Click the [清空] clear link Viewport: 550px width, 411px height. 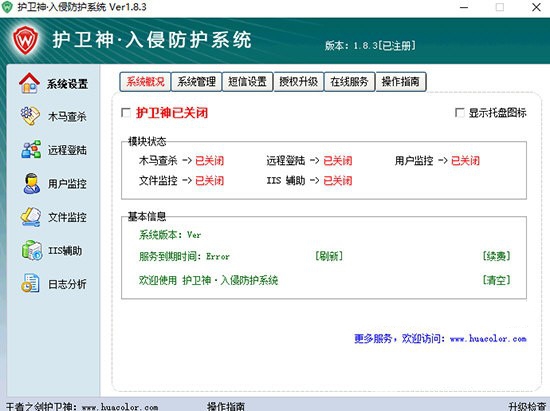496,280
